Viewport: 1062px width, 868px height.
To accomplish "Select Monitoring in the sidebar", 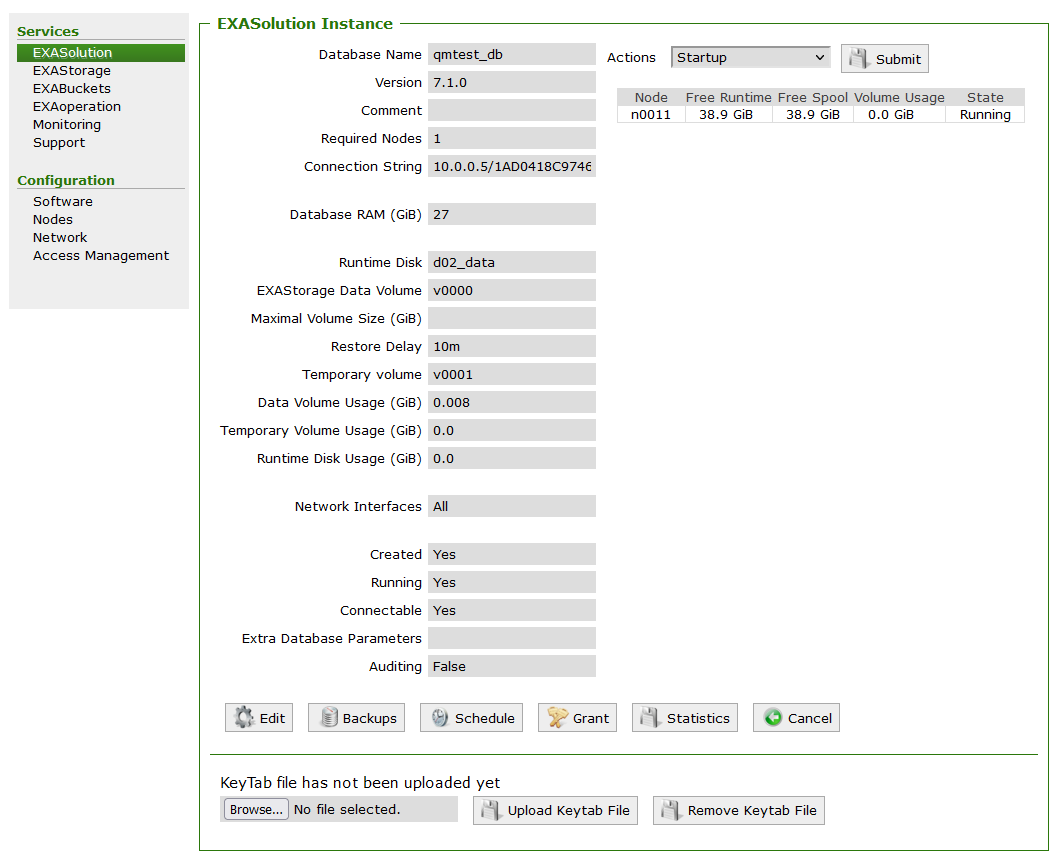I will tap(66, 125).
